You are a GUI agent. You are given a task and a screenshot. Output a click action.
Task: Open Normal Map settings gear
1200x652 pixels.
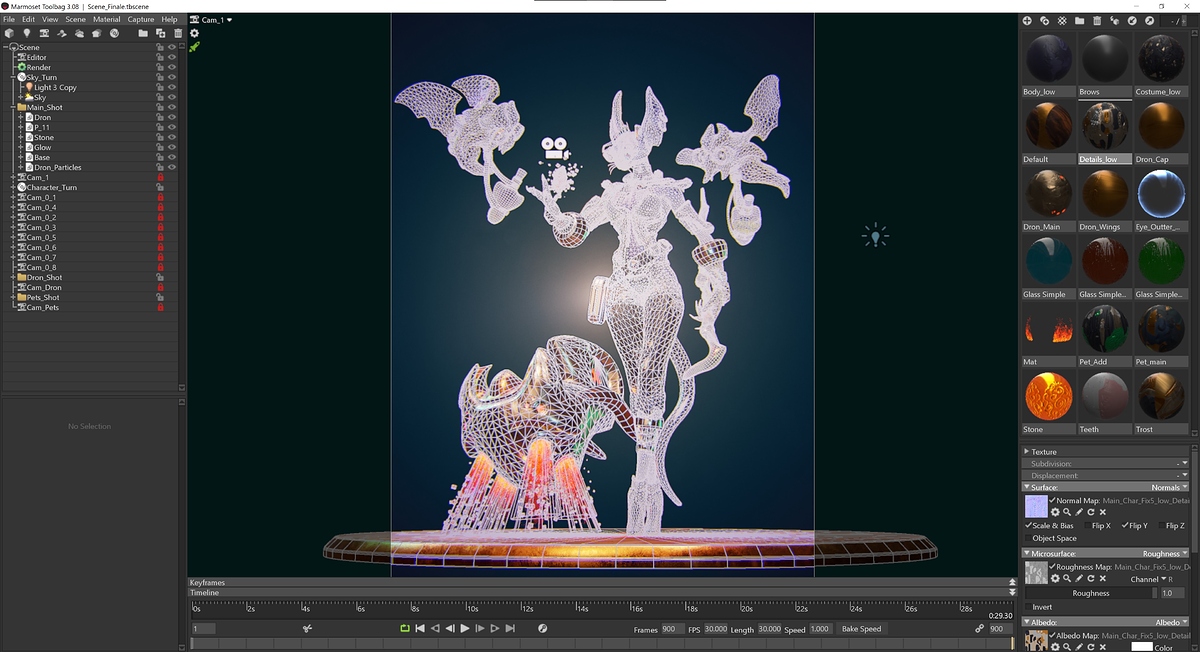pyautogui.click(x=1055, y=512)
